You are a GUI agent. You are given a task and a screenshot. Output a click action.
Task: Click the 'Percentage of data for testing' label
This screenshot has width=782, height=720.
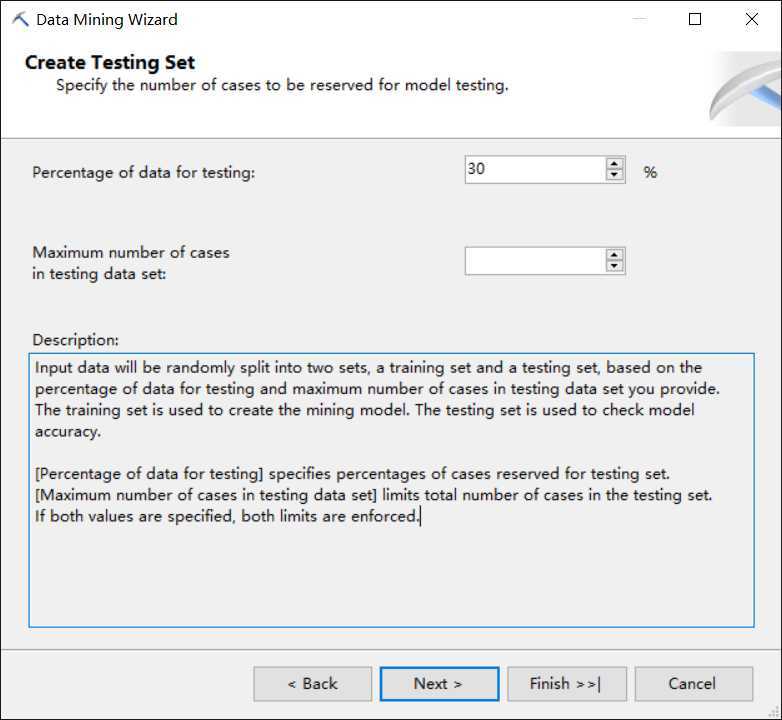click(x=144, y=172)
